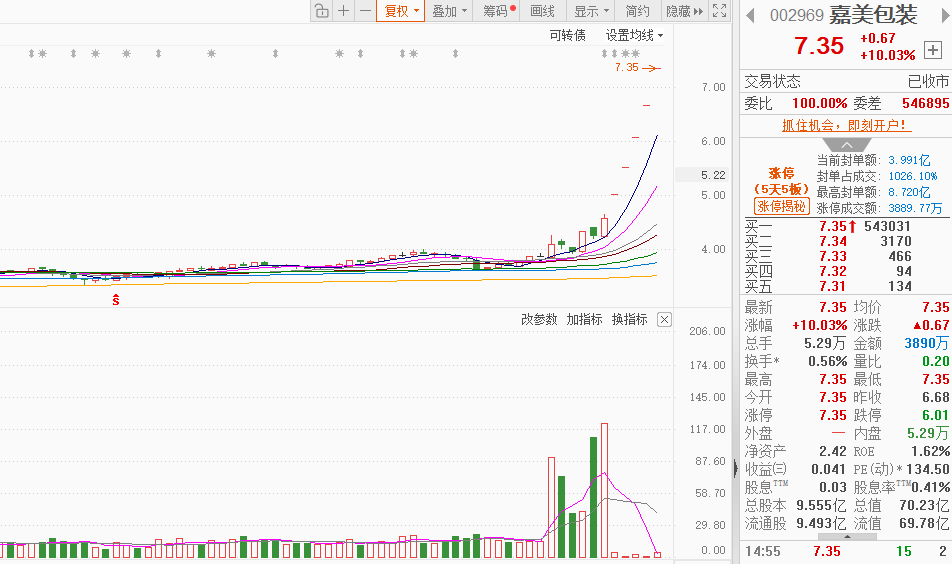
Task: Click 换指标 to change indicator
Action: [630, 319]
